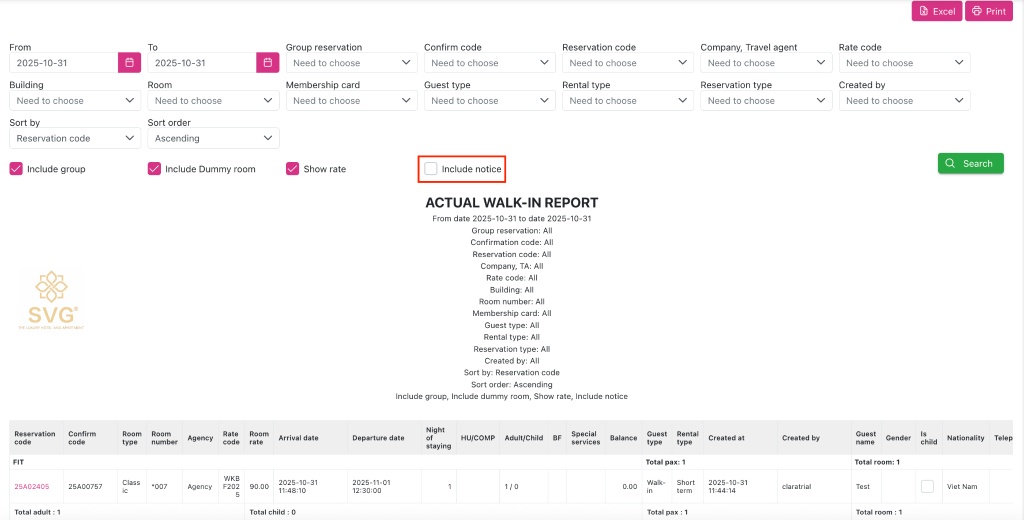Uncheck Include Dummy room checkbox
Viewport: 1024px width, 520px height.
pyautogui.click(x=154, y=169)
